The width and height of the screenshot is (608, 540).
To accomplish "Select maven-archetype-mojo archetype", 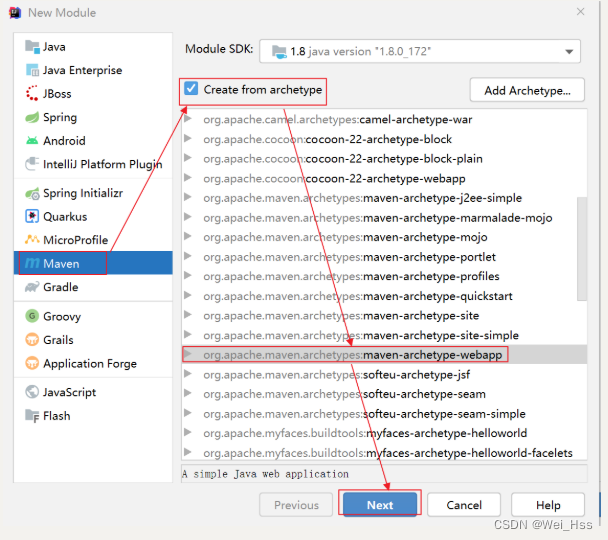I will (384, 237).
